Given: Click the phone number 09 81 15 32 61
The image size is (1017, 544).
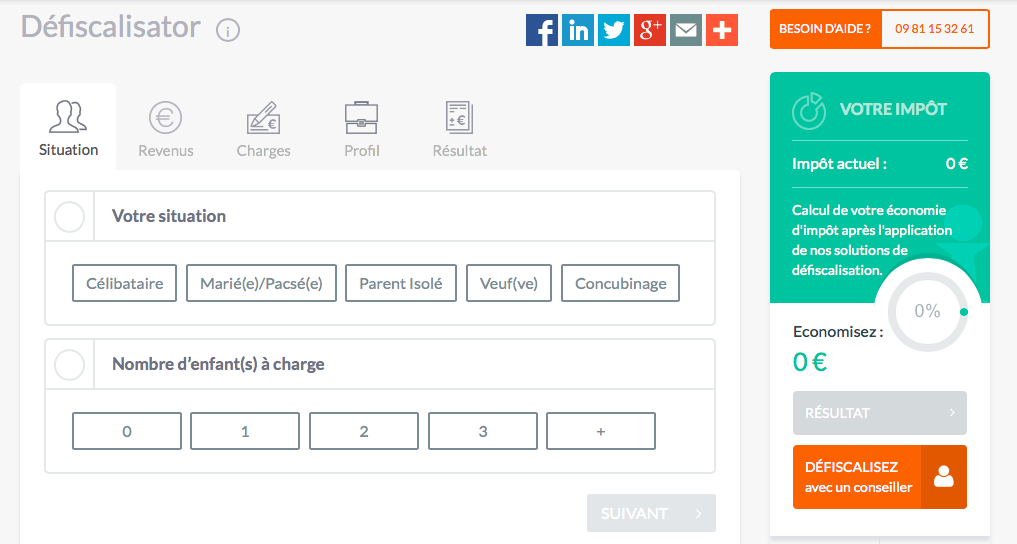Looking at the screenshot, I should pyautogui.click(x=935, y=29).
